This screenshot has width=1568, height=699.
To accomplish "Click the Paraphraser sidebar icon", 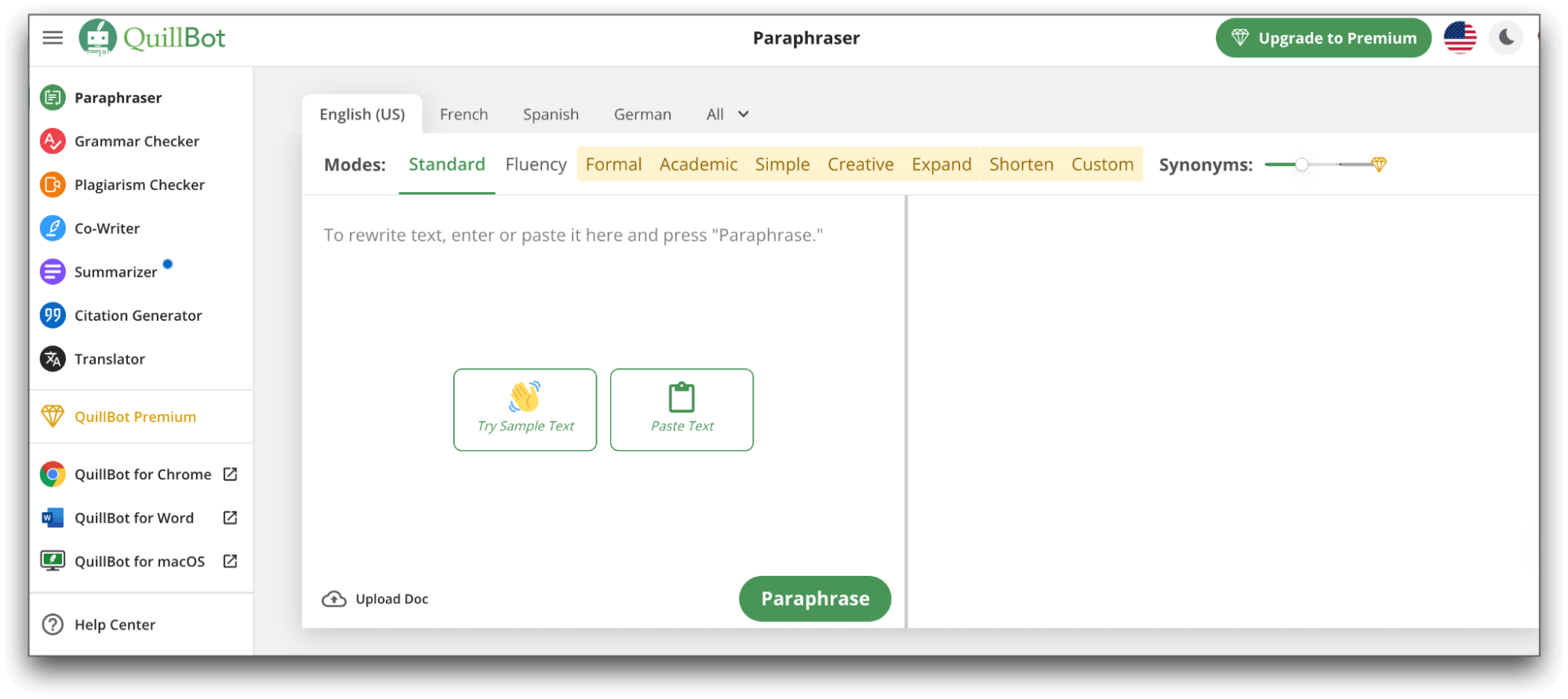I will pos(53,97).
